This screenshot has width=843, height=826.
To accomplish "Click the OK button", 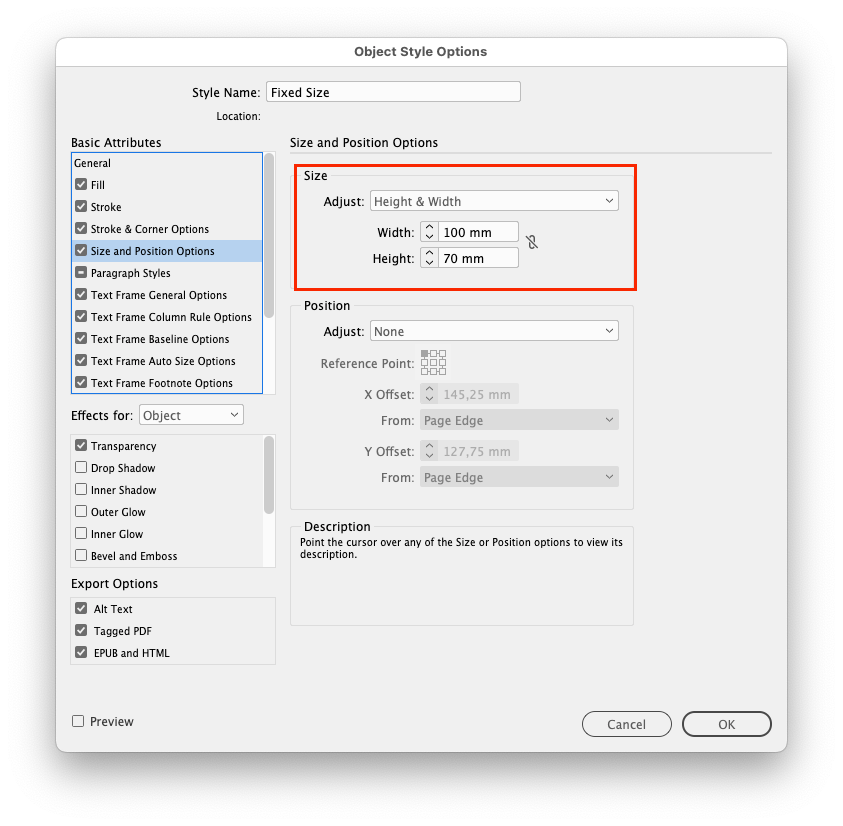I will (x=727, y=724).
